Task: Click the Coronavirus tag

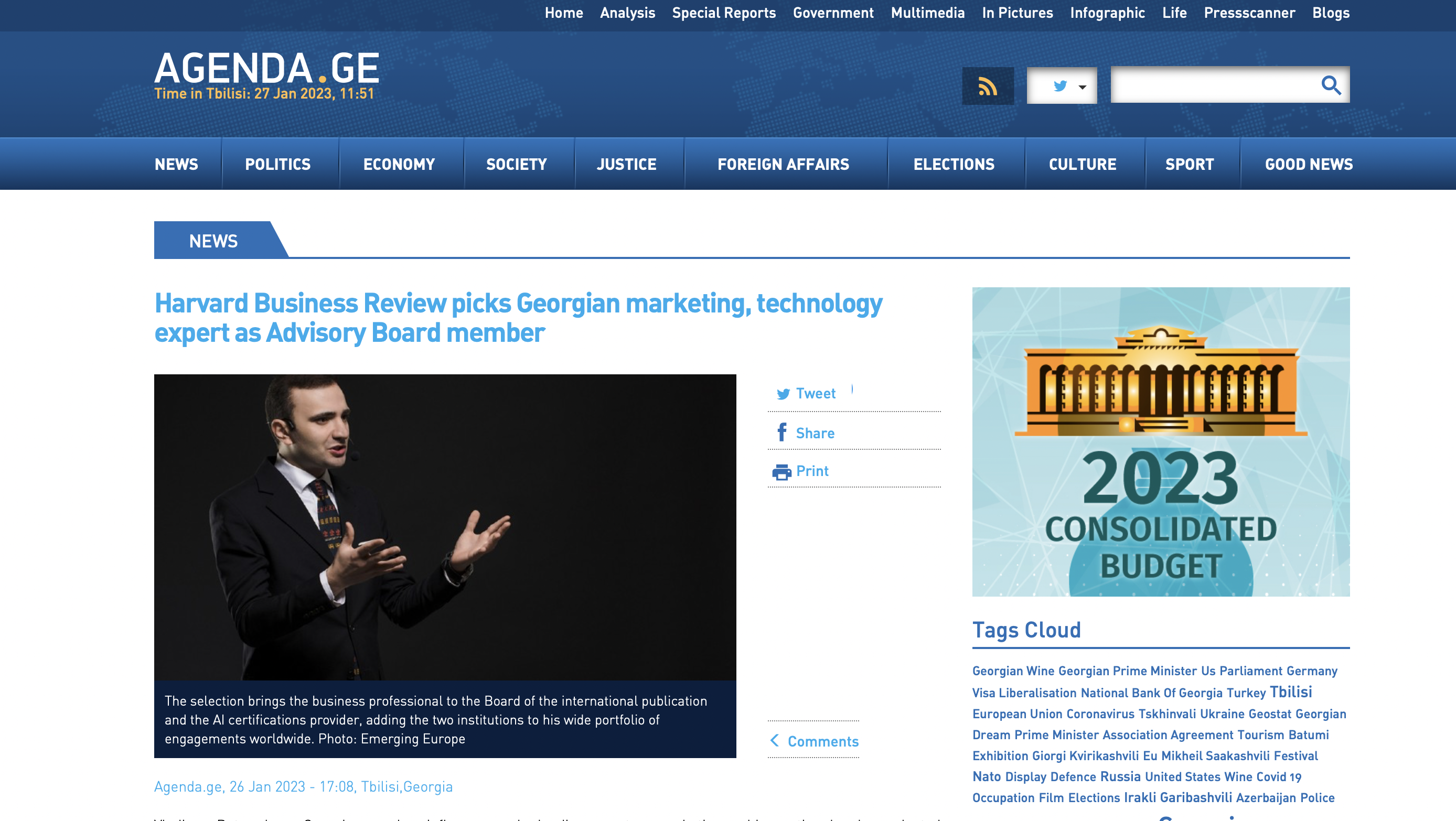Action: point(1100,714)
